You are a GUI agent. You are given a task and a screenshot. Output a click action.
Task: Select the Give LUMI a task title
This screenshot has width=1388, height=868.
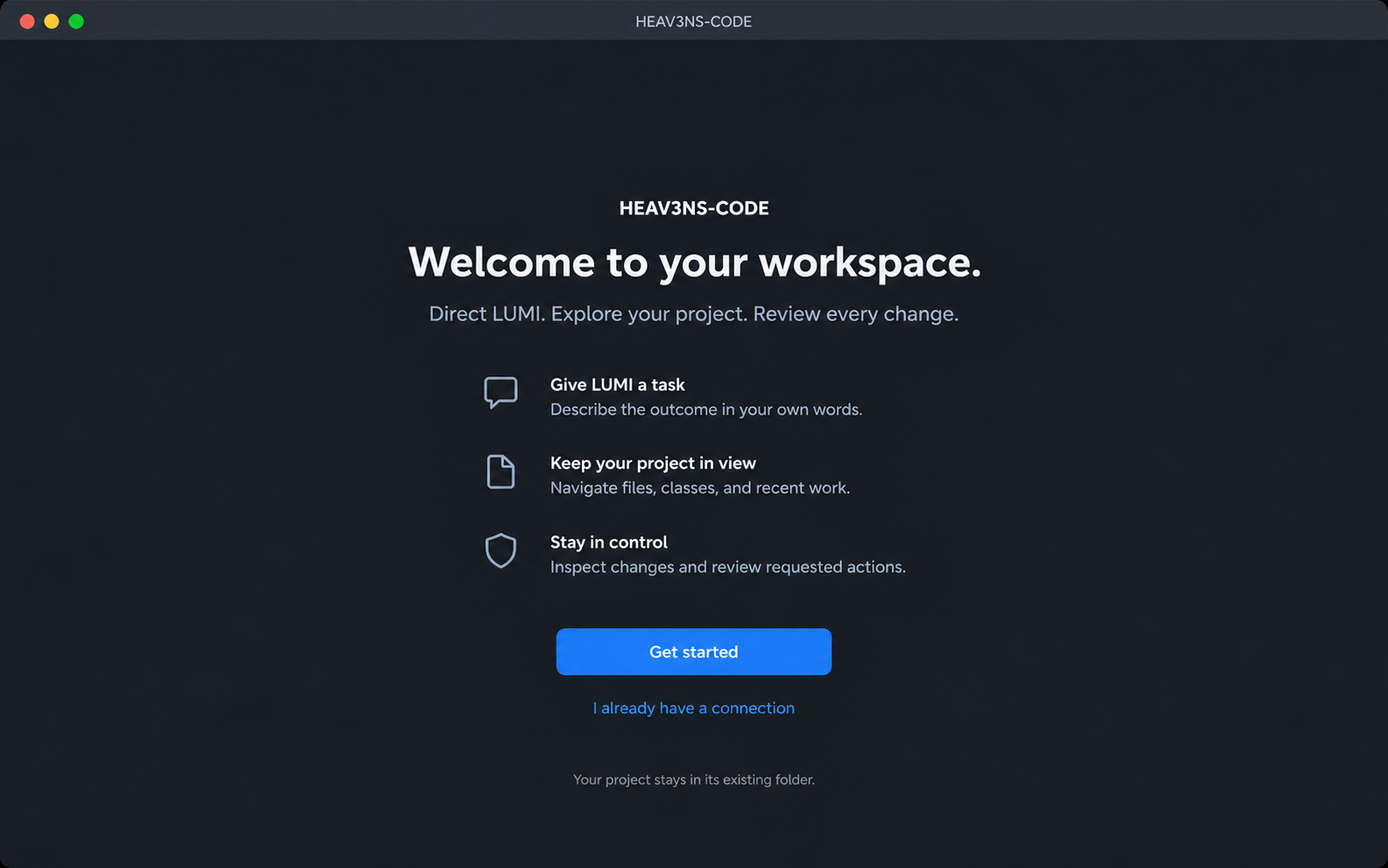click(x=617, y=384)
